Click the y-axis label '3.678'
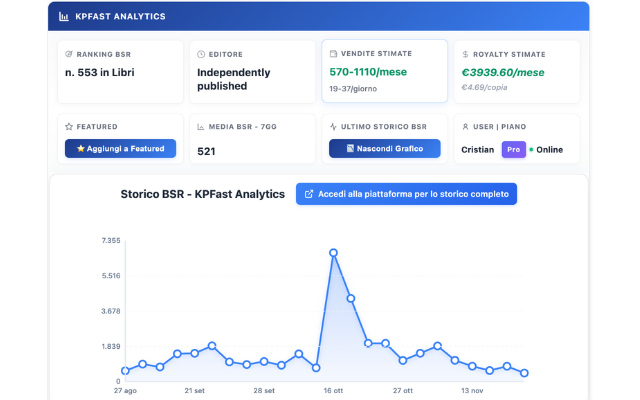The width and height of the screenshot is (640, 400). [x=111, y=311]
